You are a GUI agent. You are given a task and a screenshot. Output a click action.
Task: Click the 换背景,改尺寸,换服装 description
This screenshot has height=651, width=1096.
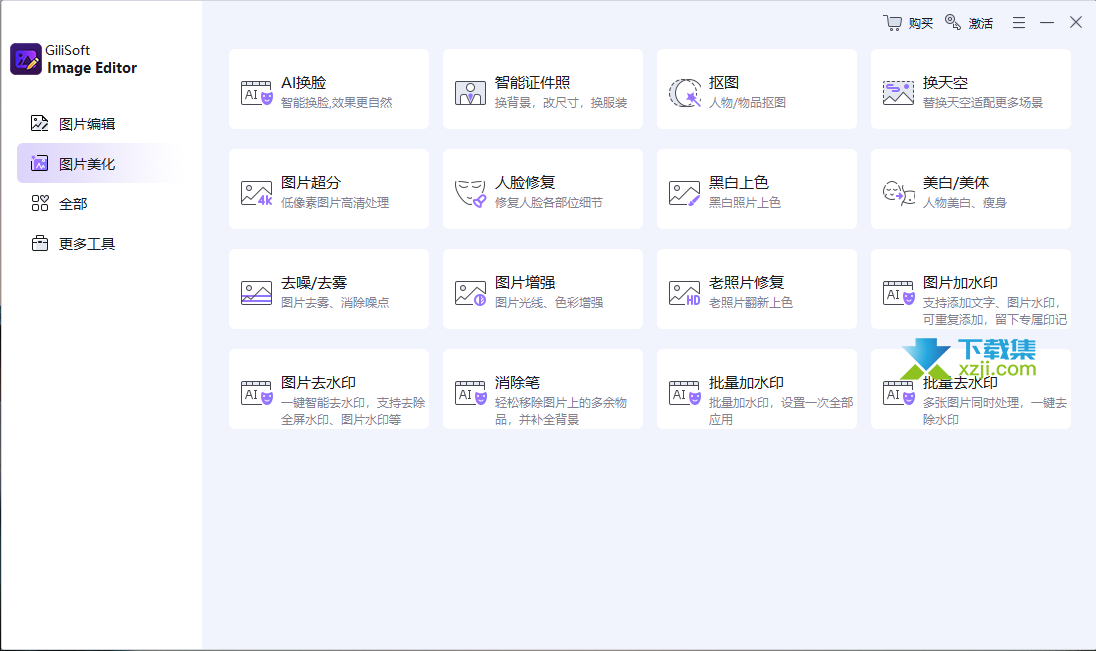561,103
